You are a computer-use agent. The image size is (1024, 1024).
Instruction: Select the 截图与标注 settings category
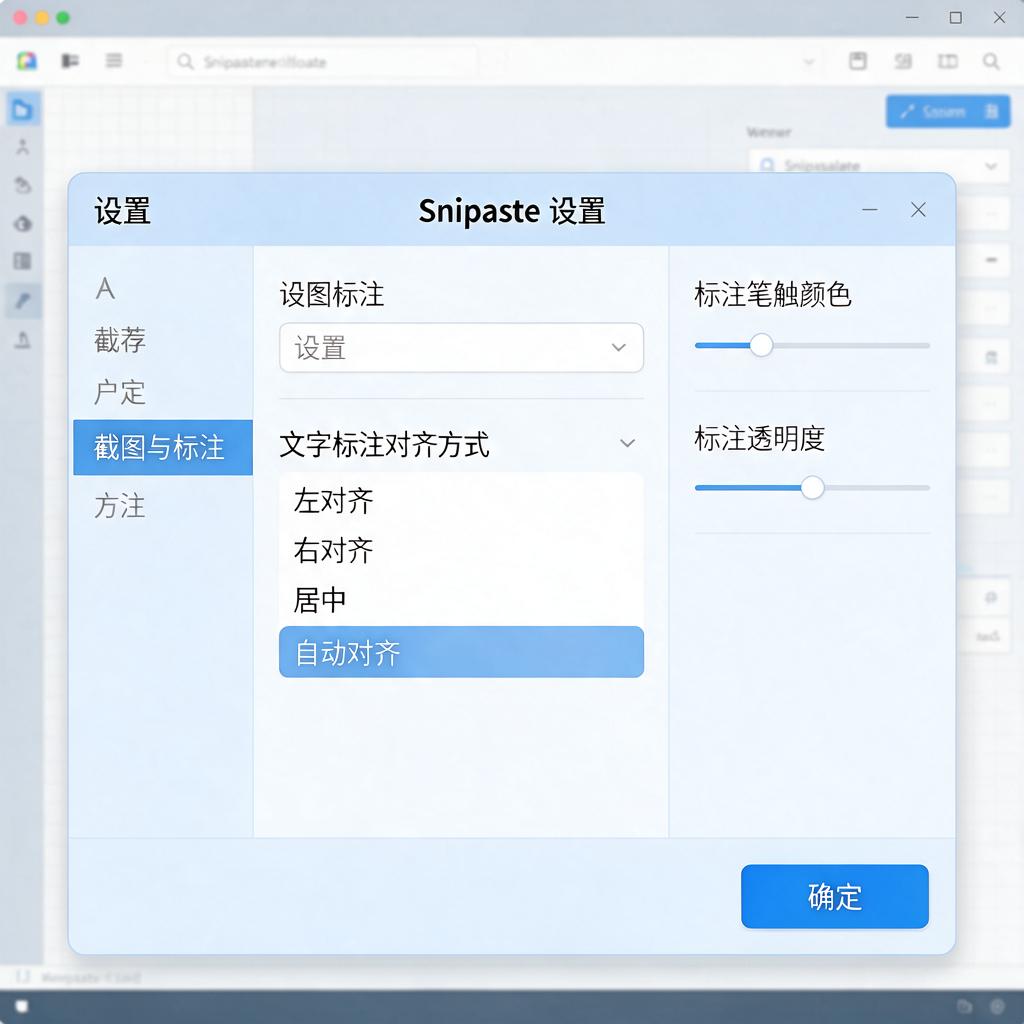point(163,447)
